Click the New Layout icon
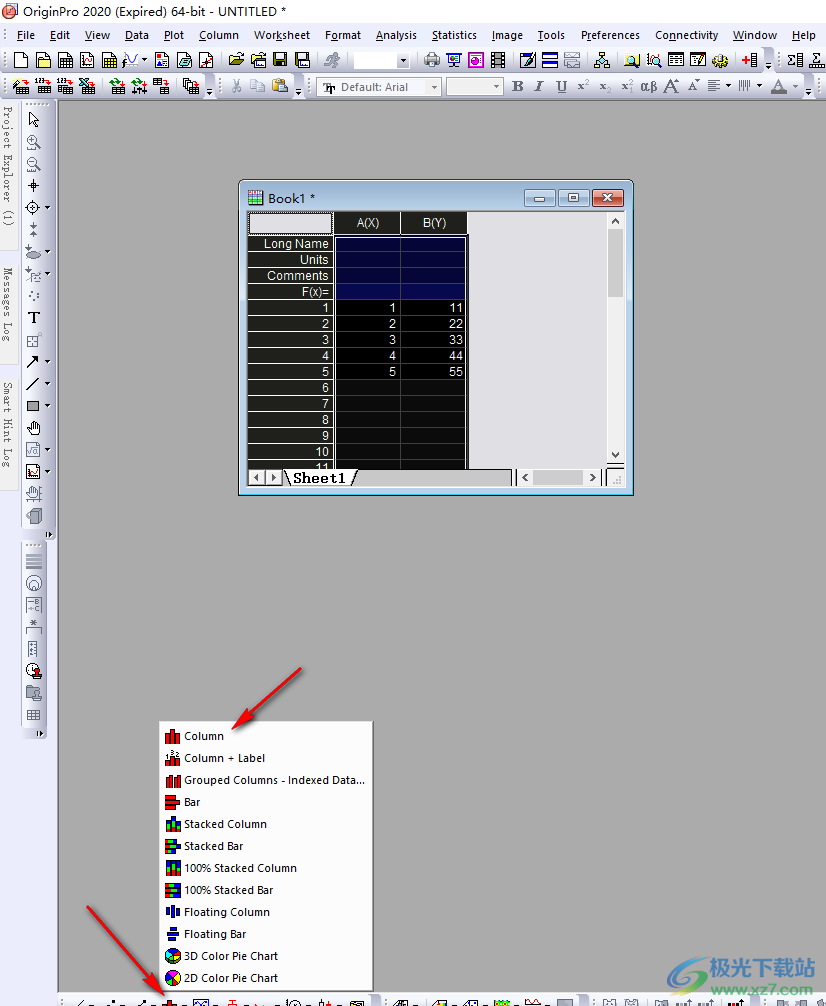826x1006 pixels. [x=162, y=60]
